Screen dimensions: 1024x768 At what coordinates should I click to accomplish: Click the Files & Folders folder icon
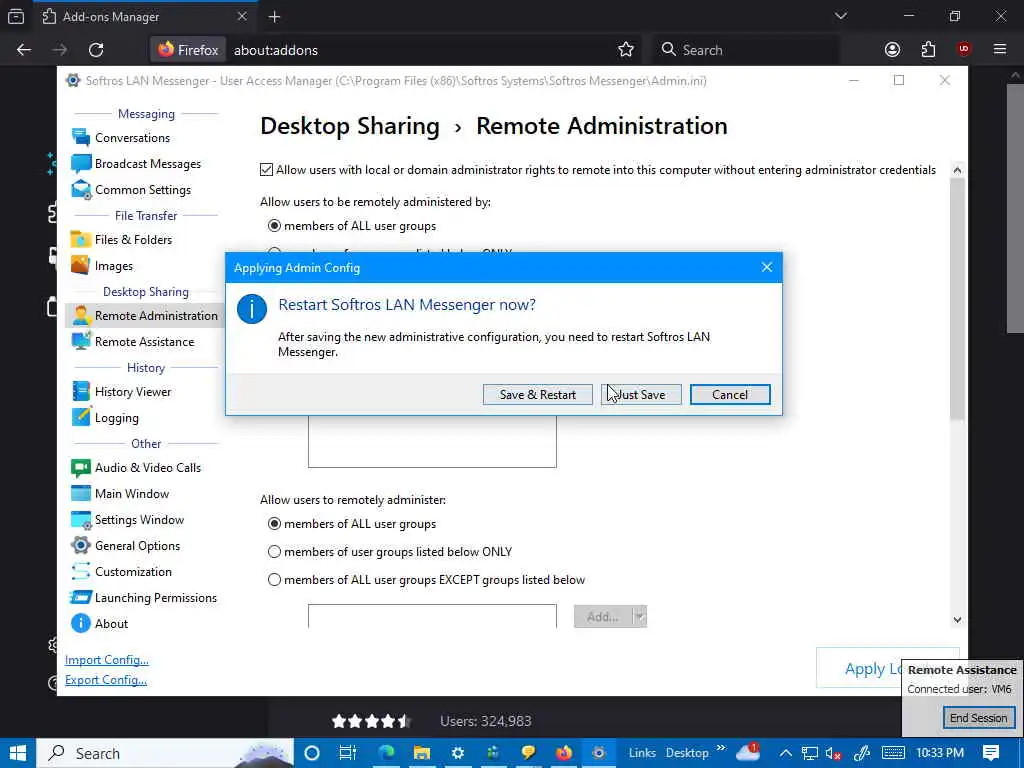80,240
